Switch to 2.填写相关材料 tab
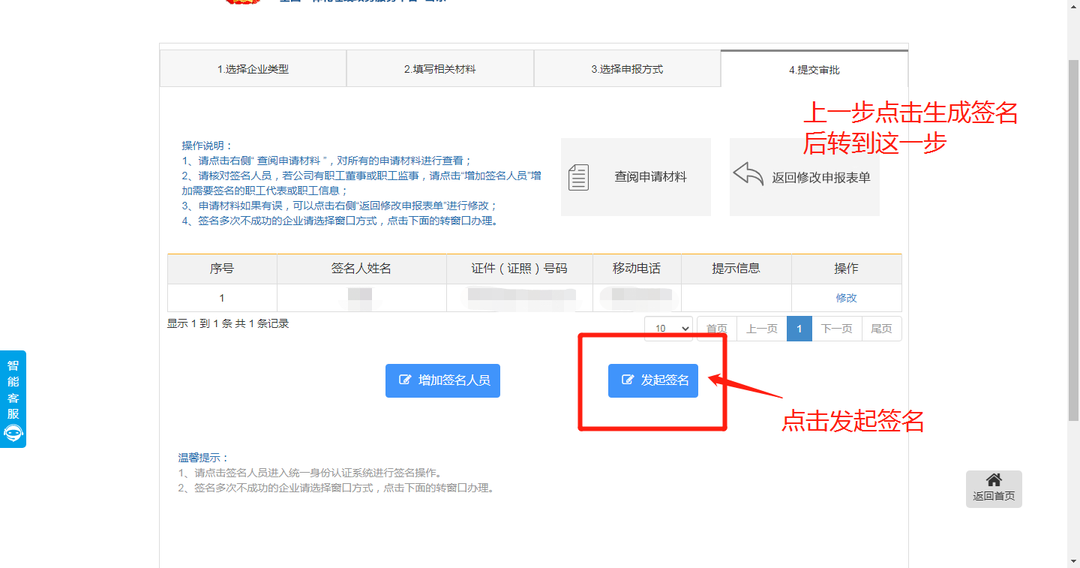The width and height of the screenshot is (1080, 568). pyautogui.click(x=440, y=69)
